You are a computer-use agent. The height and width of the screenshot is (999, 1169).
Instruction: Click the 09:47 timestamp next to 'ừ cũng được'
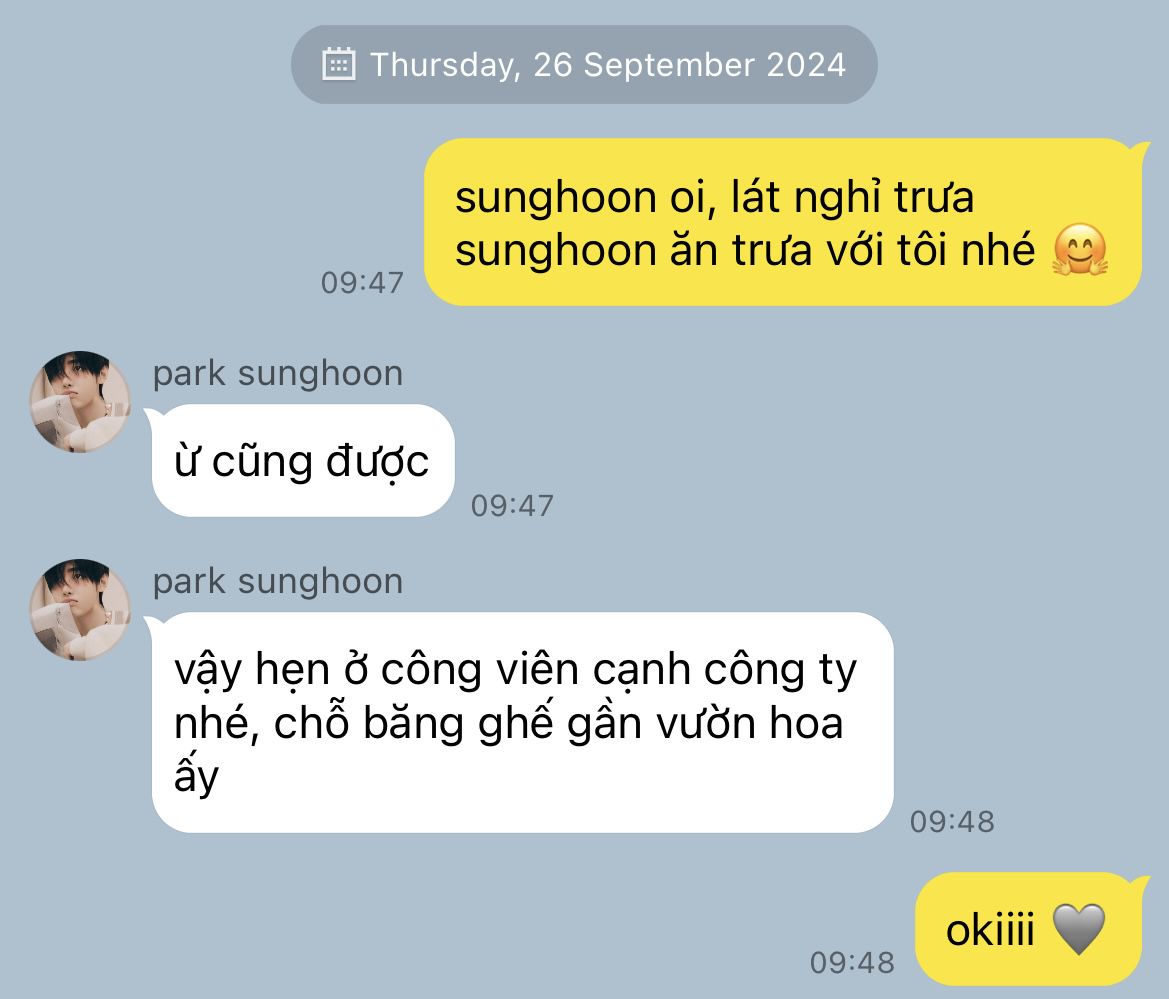coord(512,506)
